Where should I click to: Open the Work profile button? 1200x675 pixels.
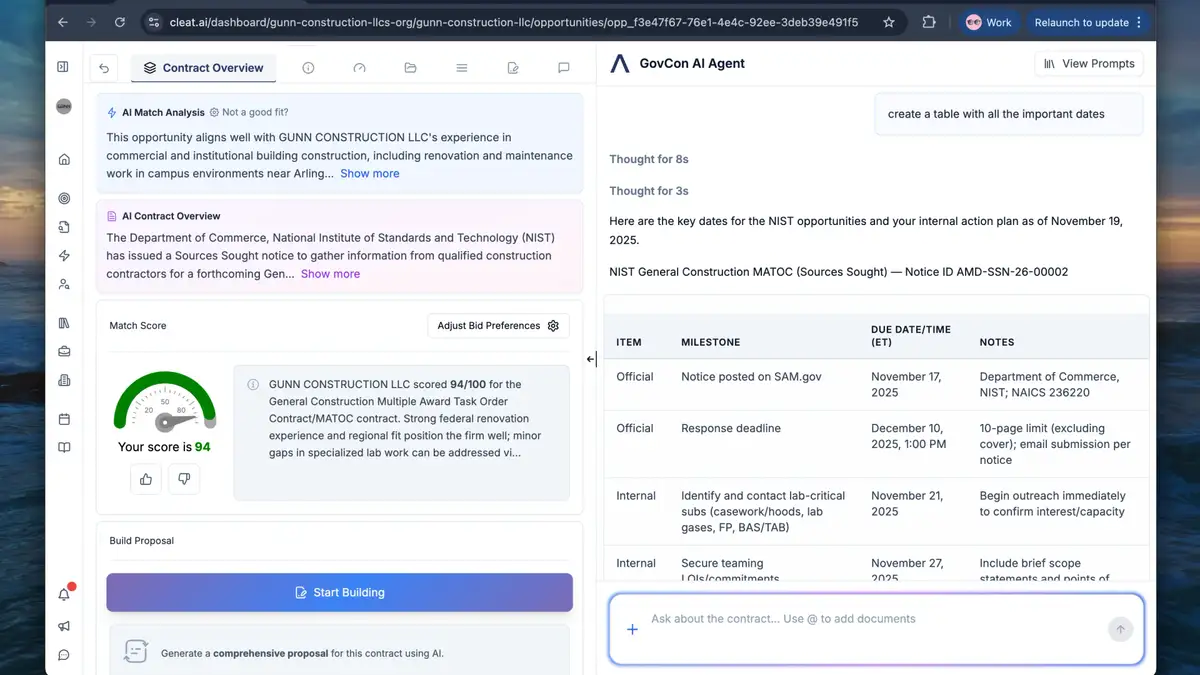pyautogui.click(x=988, y=22)
